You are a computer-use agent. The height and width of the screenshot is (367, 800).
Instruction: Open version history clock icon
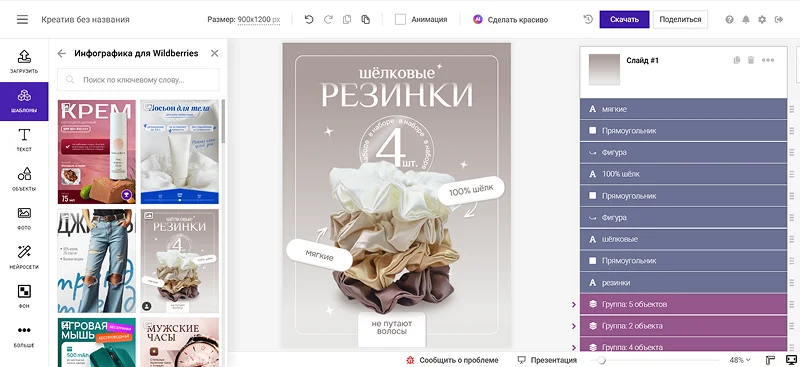(588, 19)
